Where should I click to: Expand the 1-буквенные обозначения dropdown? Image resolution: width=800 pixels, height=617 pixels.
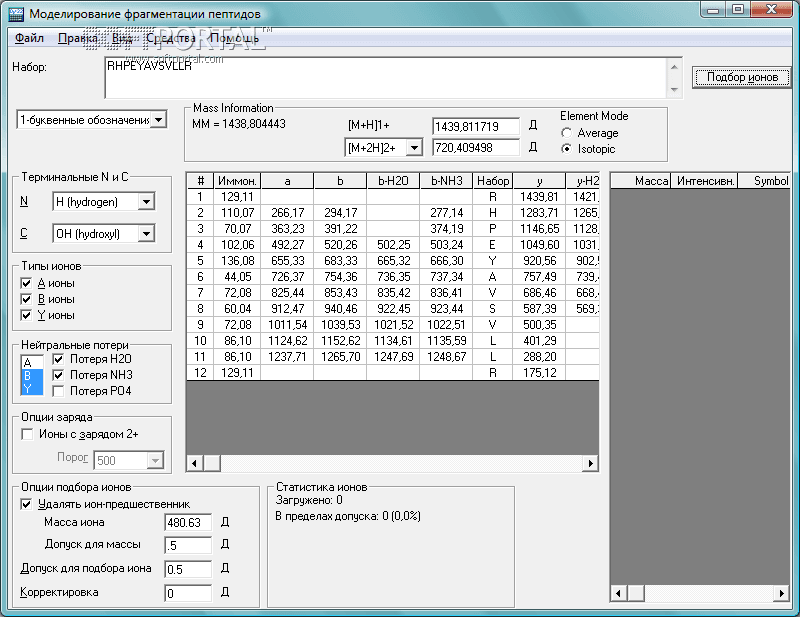(159, 120)
